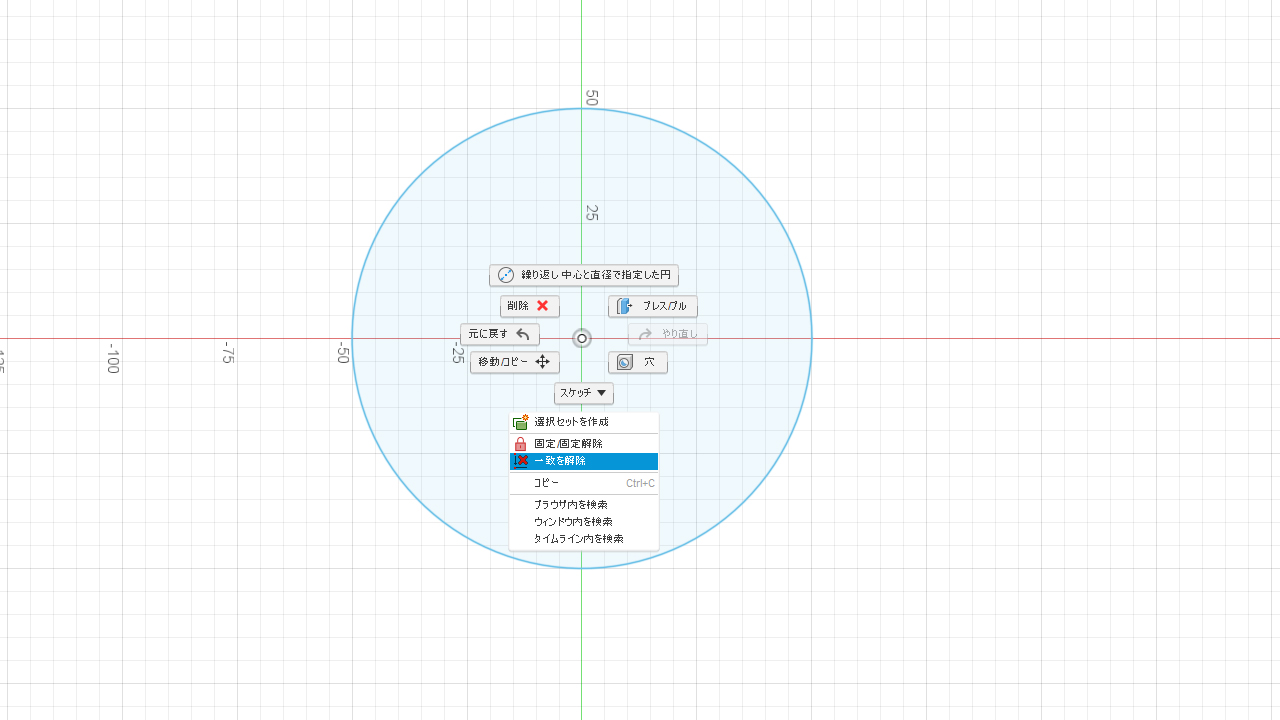Select プレス/プル (Press Pull) tool
This screenshot has height=720, width=1280.
point(652,306)
